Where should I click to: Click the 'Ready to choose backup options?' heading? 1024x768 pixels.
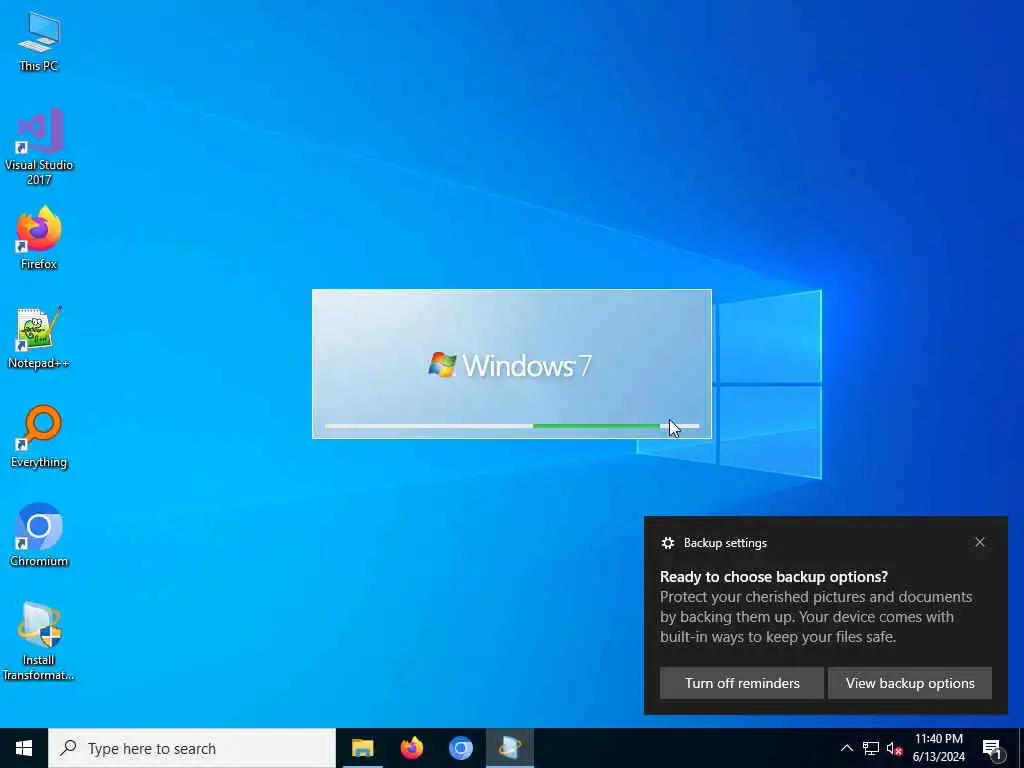774,577
